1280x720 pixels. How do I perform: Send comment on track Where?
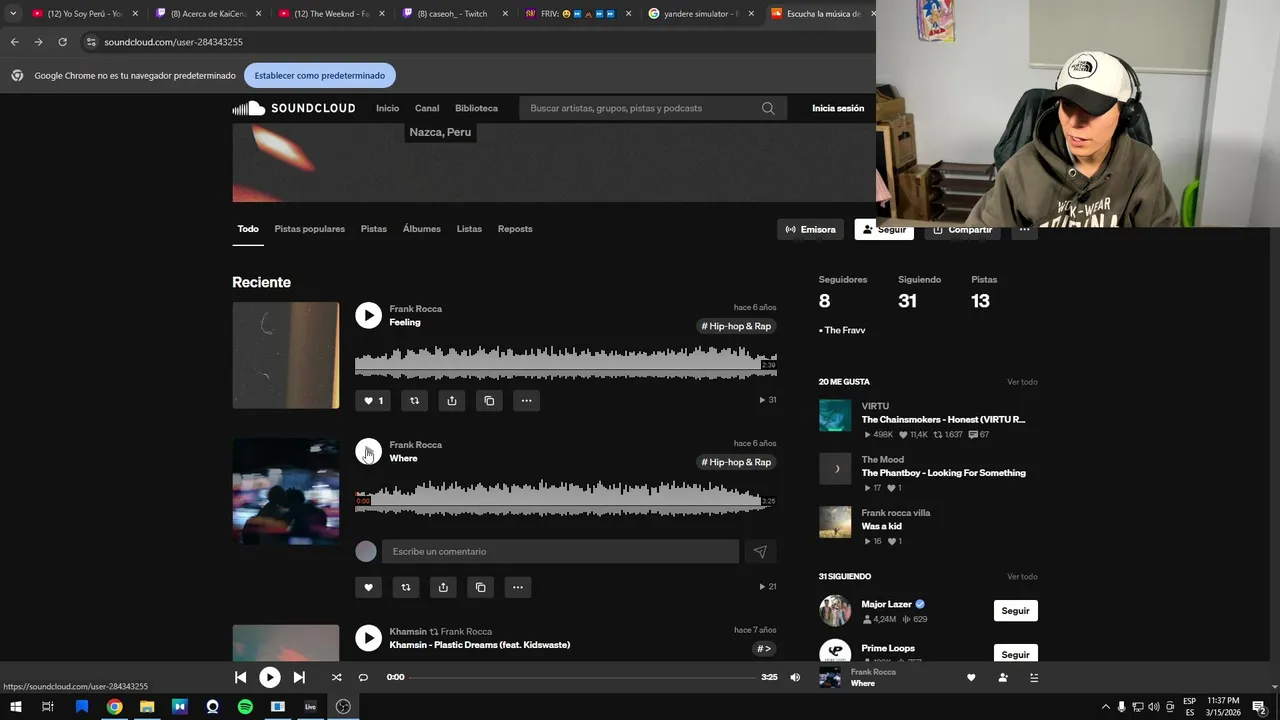tap(760, 551)
